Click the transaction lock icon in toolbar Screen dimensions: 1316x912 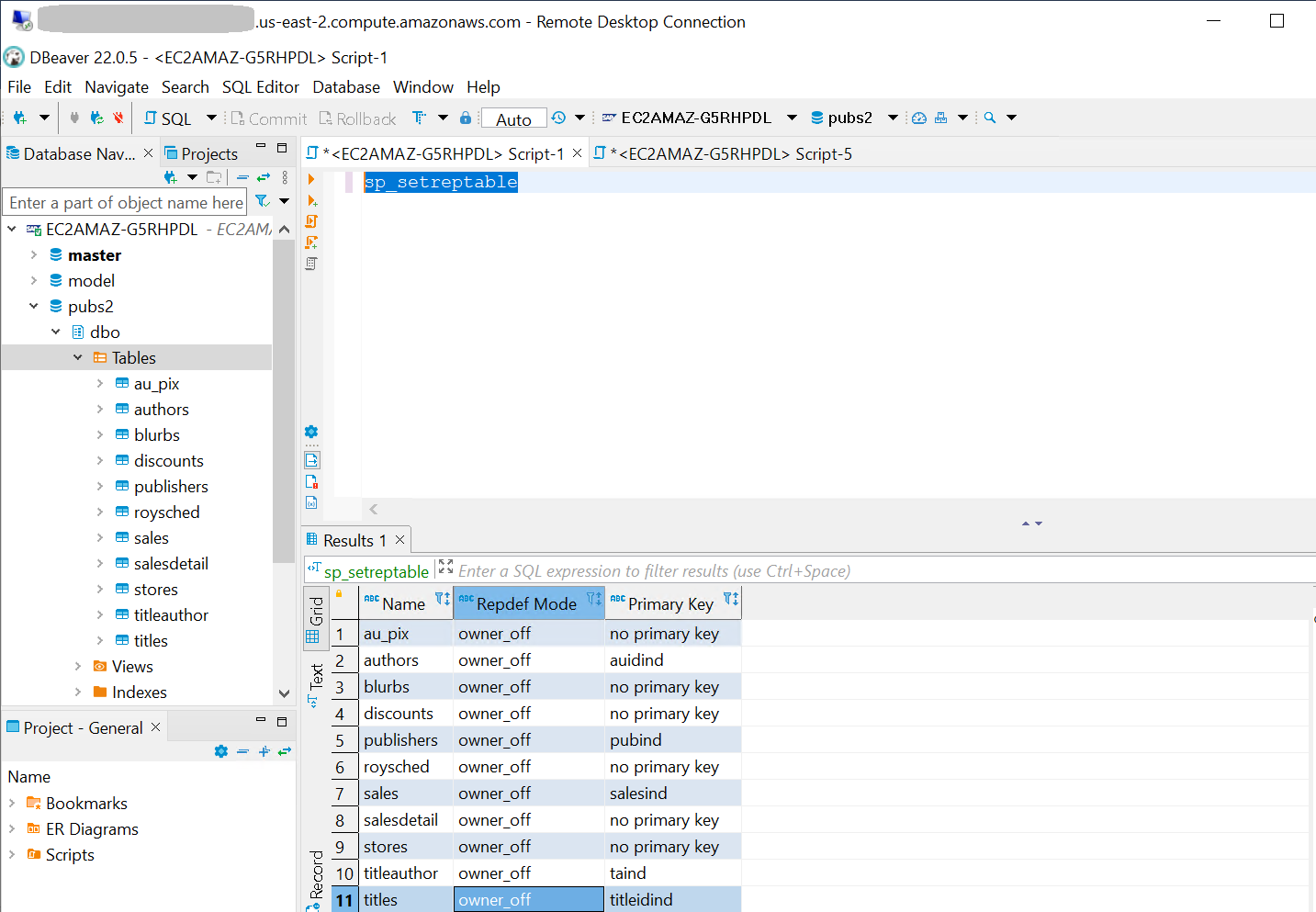click(x=466, y=118)
